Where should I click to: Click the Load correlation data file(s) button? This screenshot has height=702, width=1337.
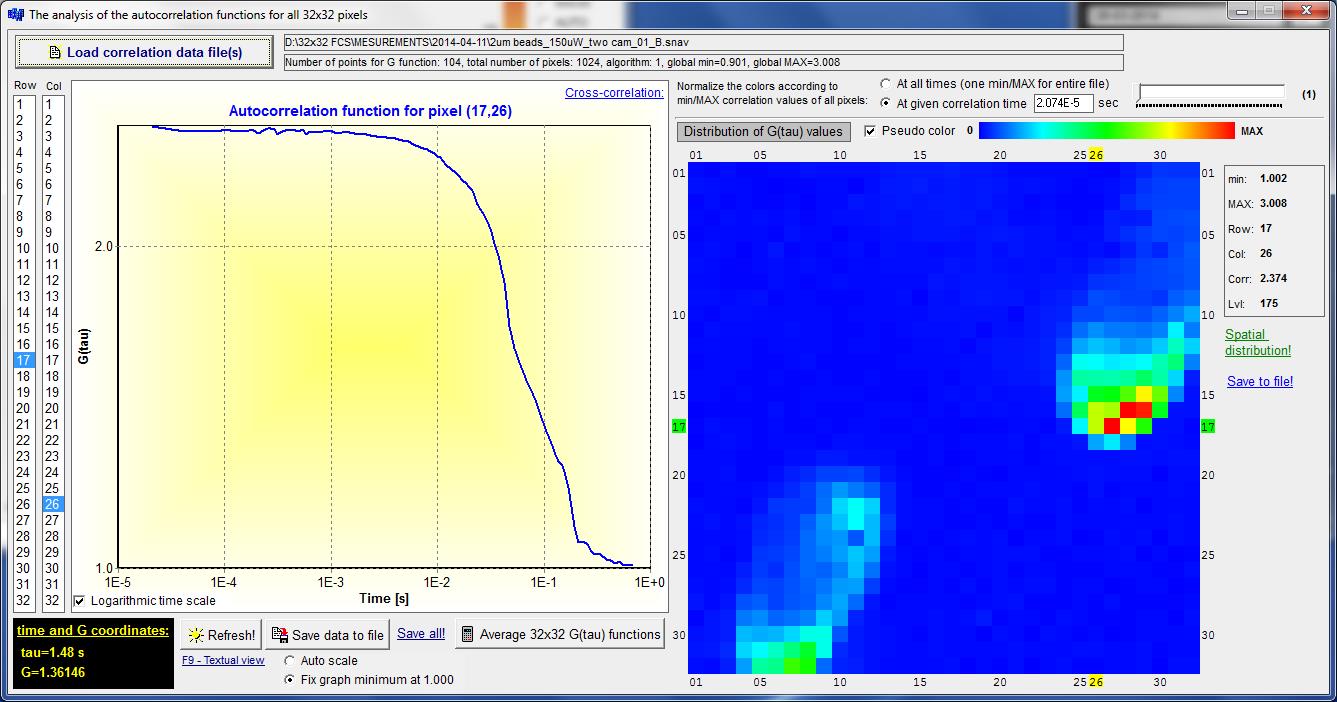pyautogui.click(x=144, y=52)
